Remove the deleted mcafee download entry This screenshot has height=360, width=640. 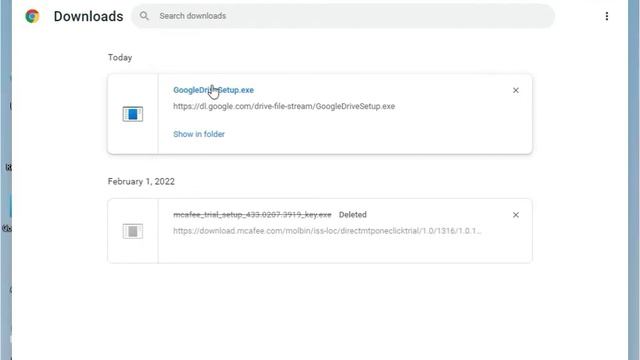[x=516, y=215]
